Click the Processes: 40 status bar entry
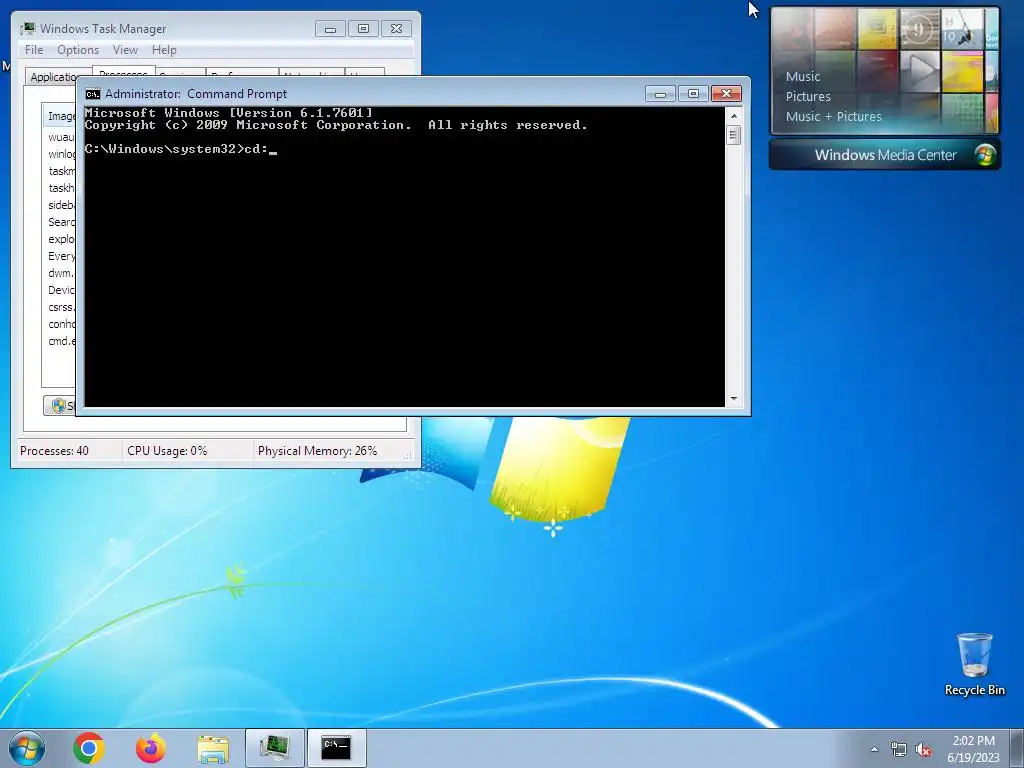 coord(54,451)
